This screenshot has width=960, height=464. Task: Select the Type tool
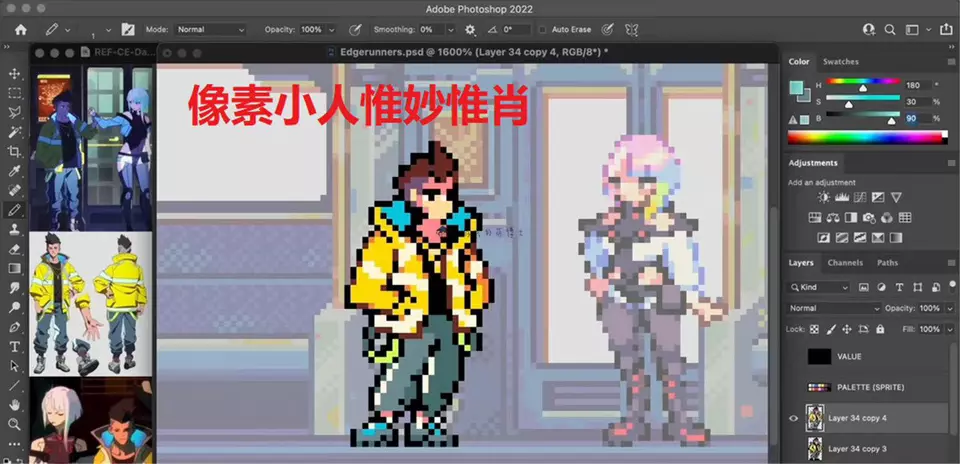(x=14, y=346)
